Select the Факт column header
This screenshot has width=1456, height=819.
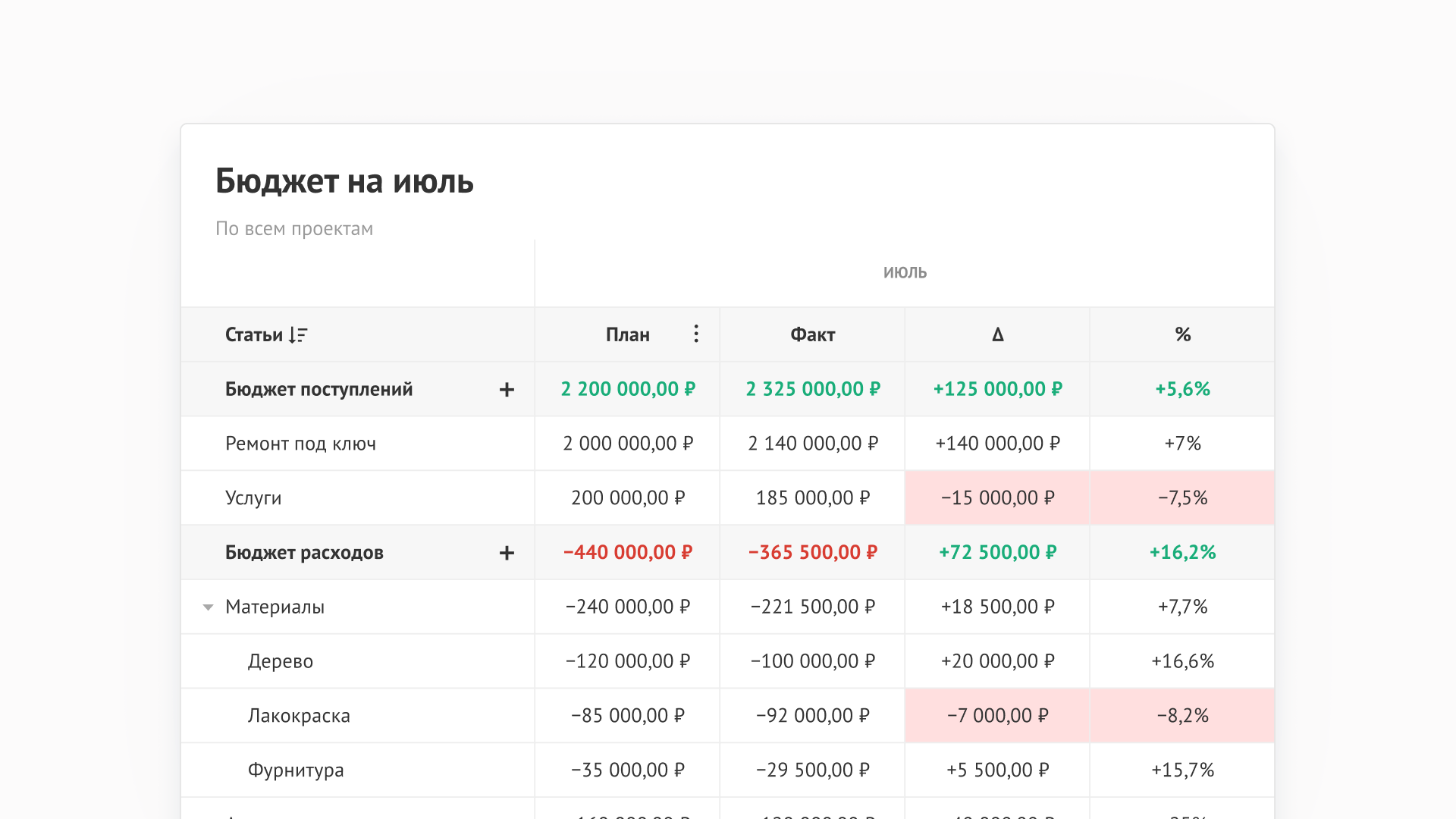(x=812, y=334)
